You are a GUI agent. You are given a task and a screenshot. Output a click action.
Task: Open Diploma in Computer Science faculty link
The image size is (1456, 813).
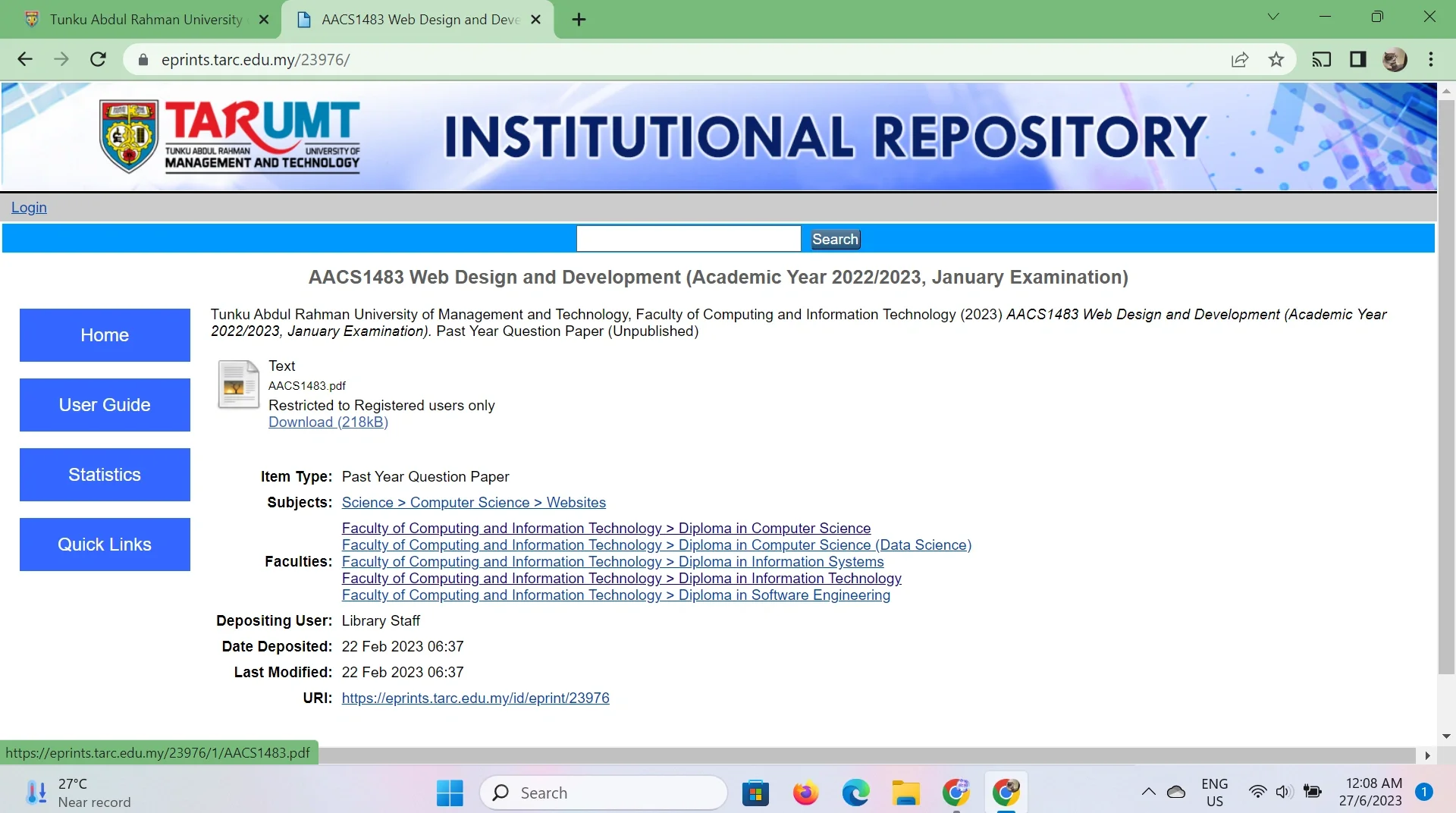click(606, 529)
